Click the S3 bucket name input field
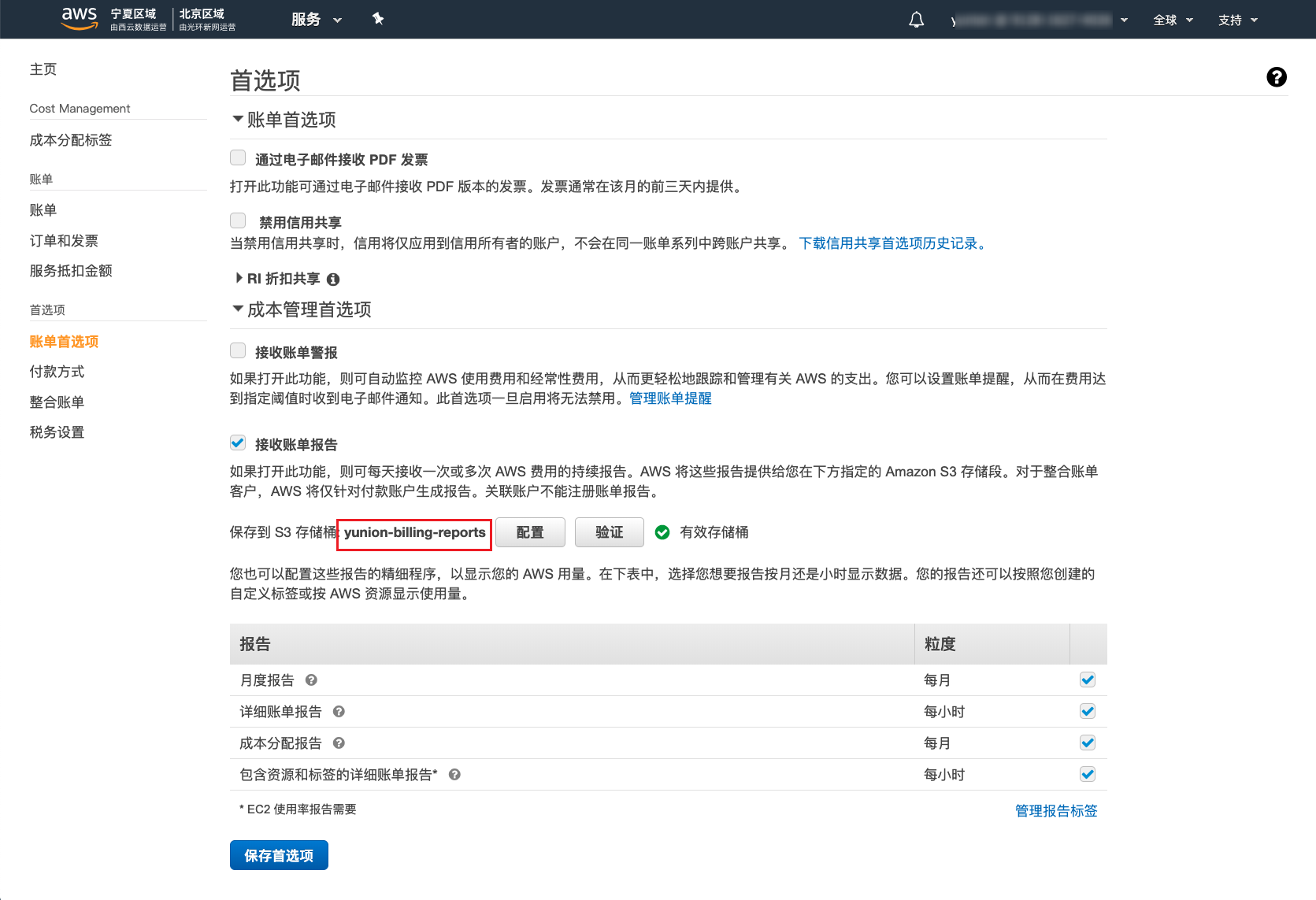This screenshot has width=1316, height=900. [414, 533]
